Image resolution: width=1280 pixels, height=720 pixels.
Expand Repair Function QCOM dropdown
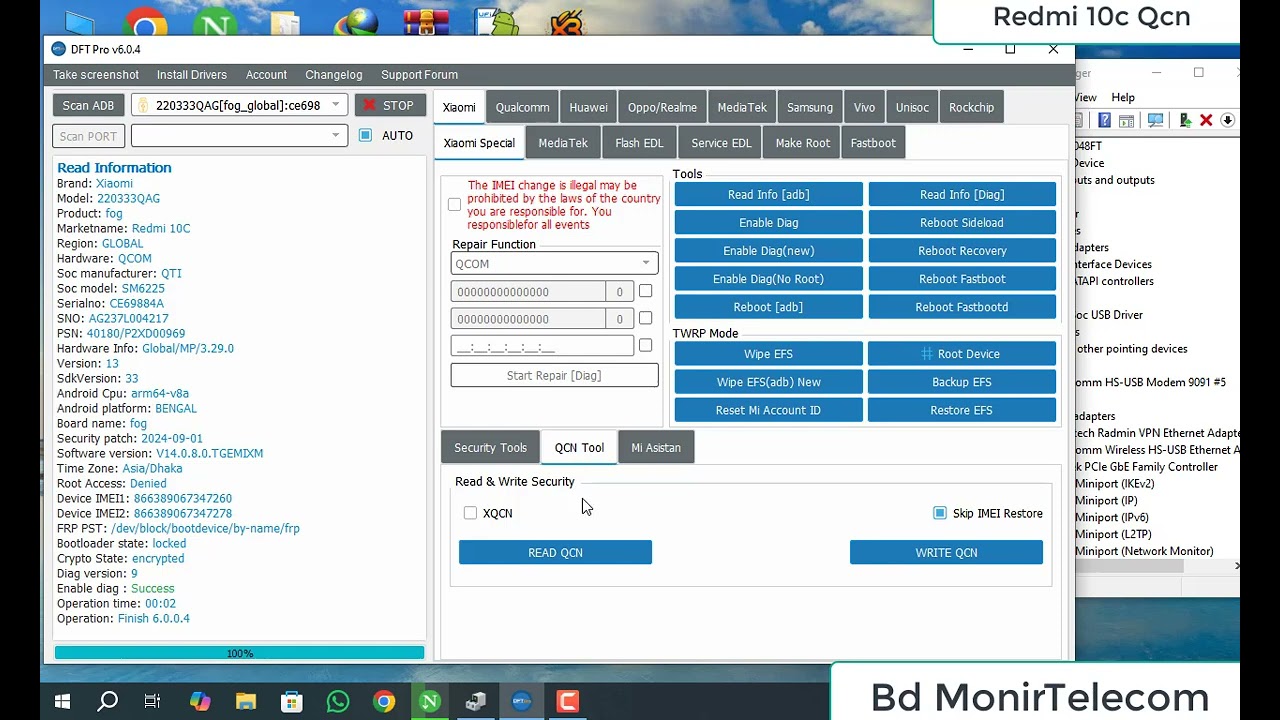click(554, 264)
